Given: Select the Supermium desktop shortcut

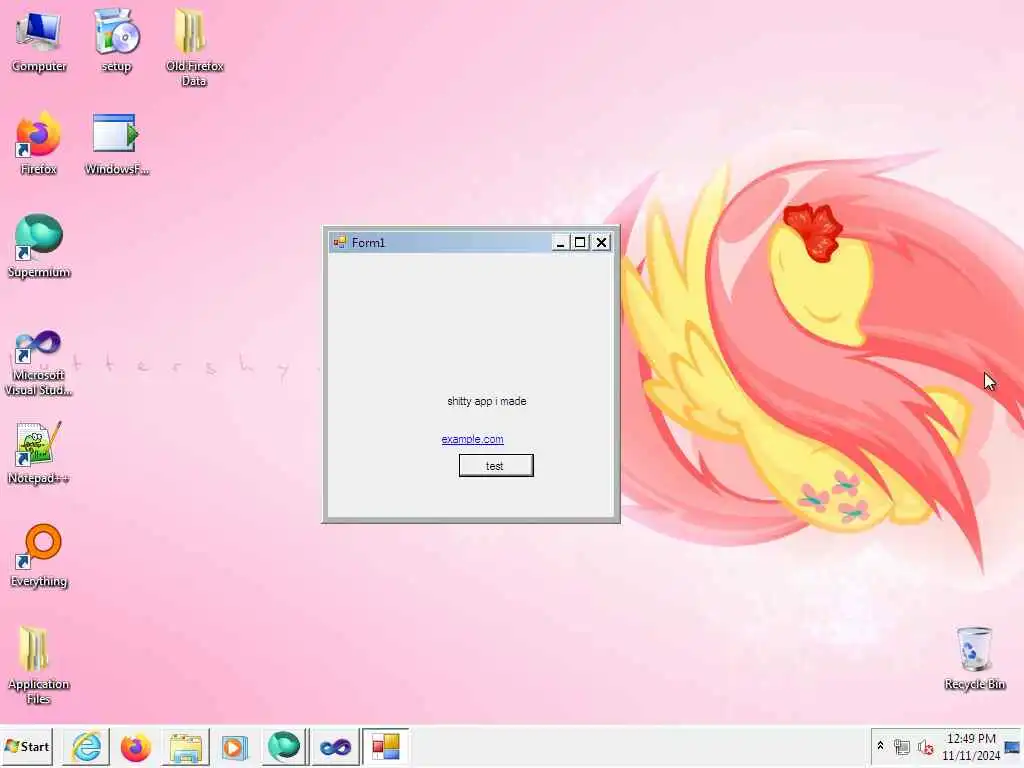Looking at the screenshot, I should (x=39, y=247).
